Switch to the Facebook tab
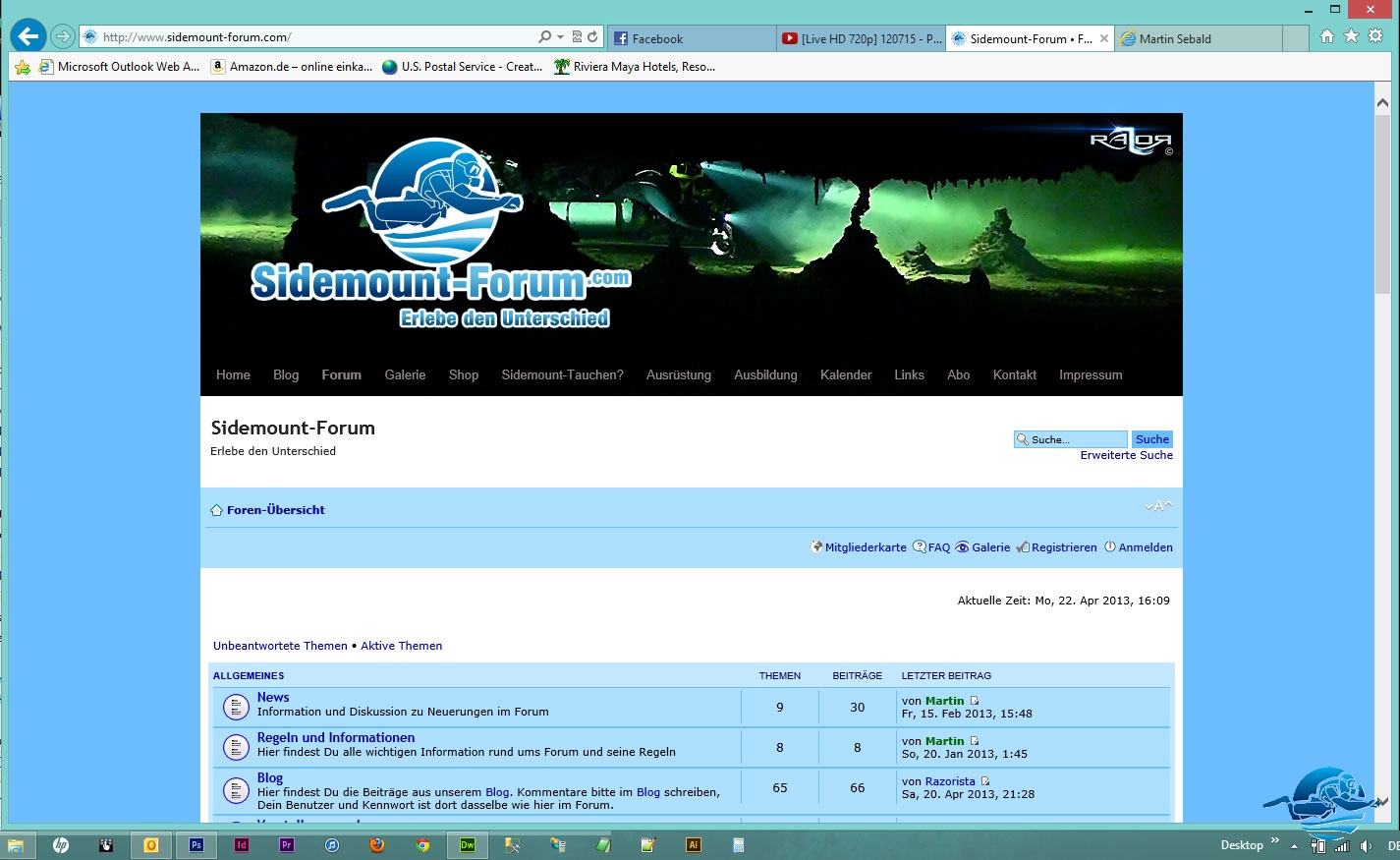 [692, 38]
